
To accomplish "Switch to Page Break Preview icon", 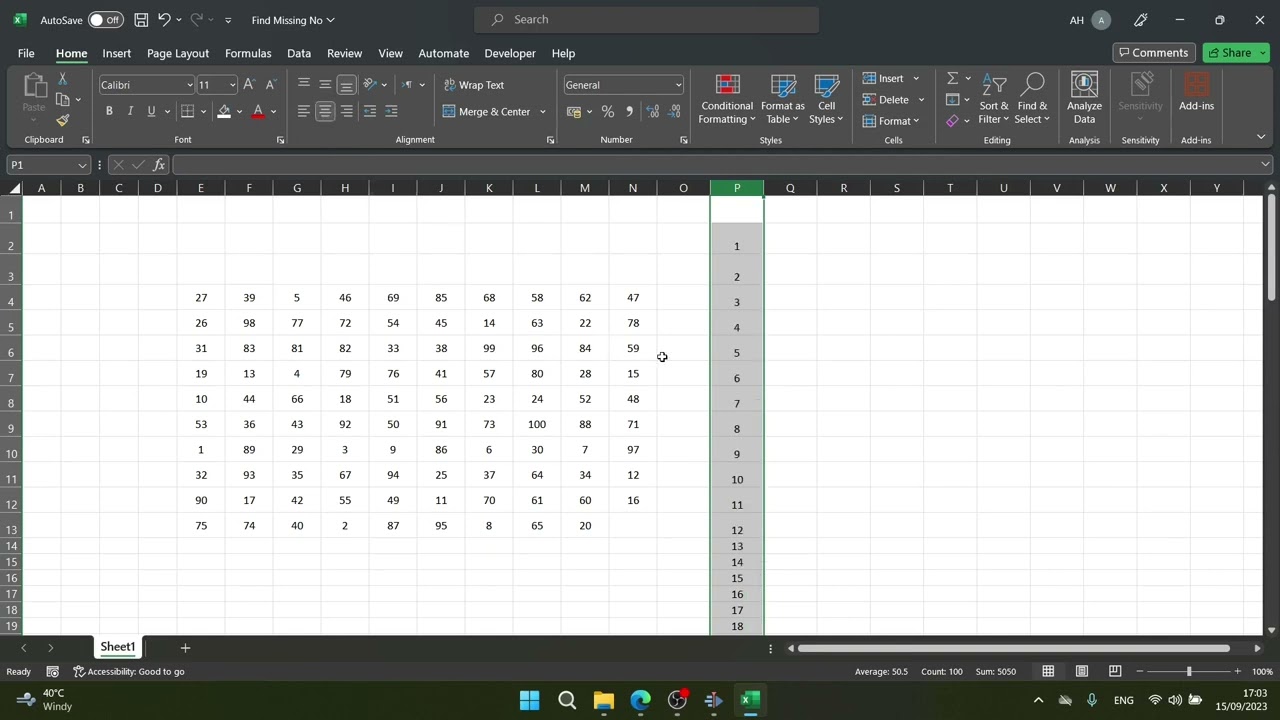I will click(x=1115, y=671).
